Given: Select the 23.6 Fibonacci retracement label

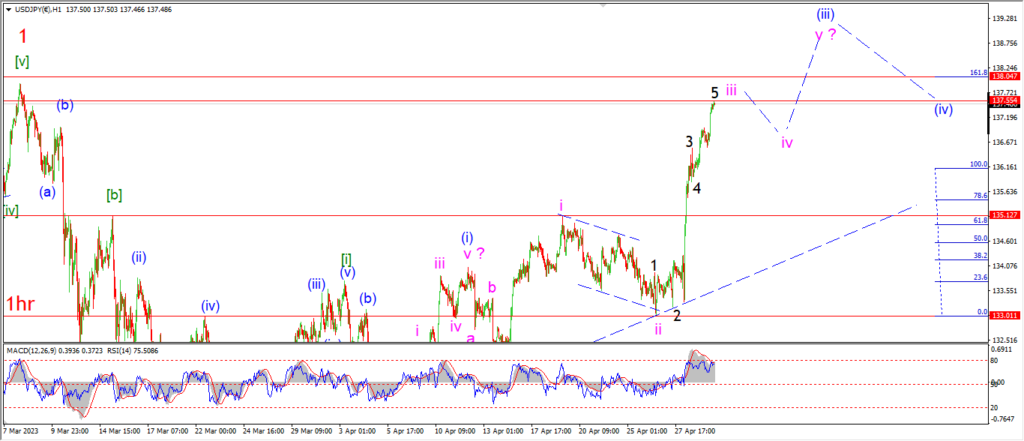Looking at the screenshot, I should (980, 277).
